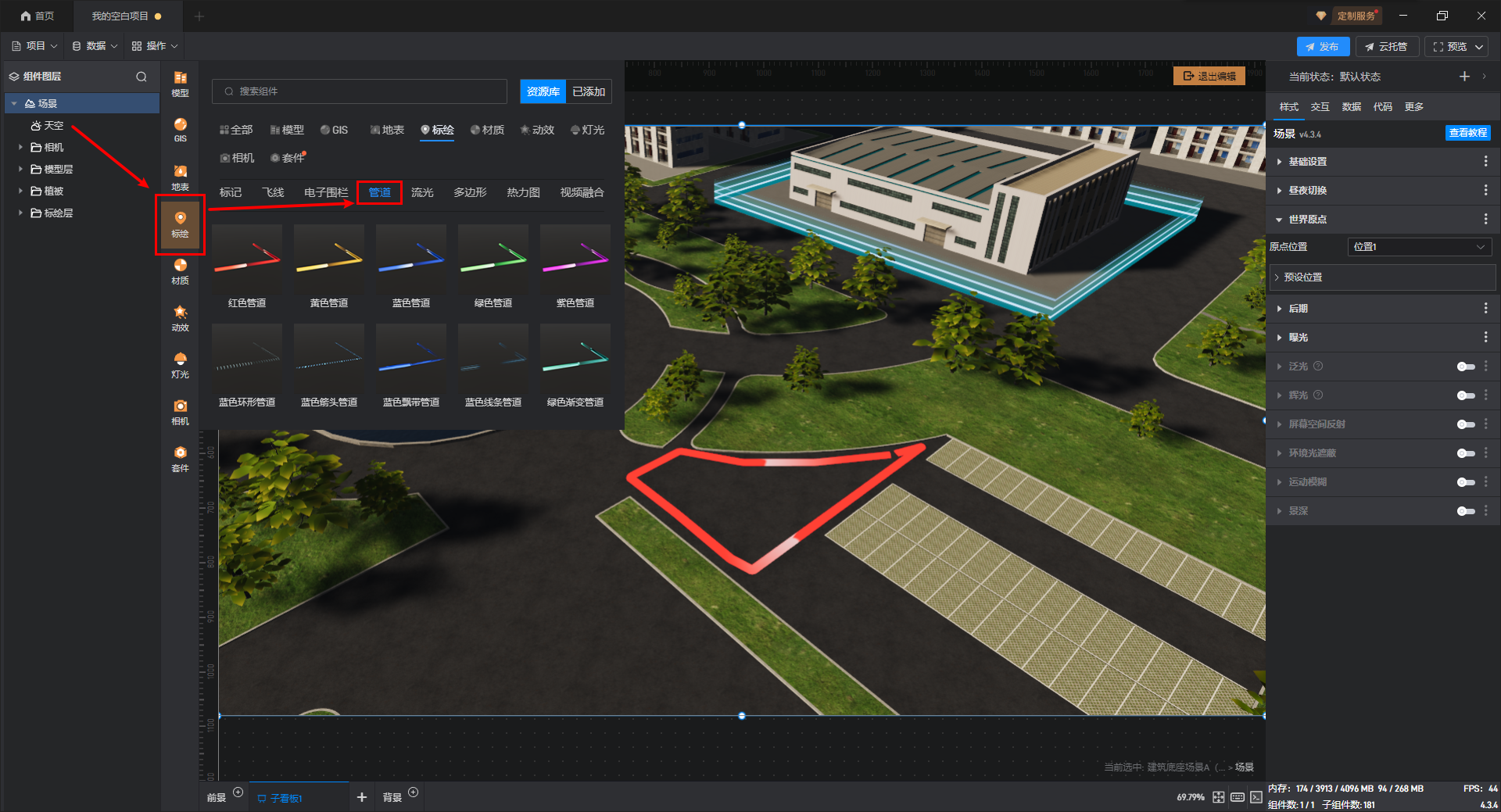The height and width of the screenshot is (812, 1501).
Task: Open the 原点位置 dropdown showing 位置1
Action: point(1420,247)
